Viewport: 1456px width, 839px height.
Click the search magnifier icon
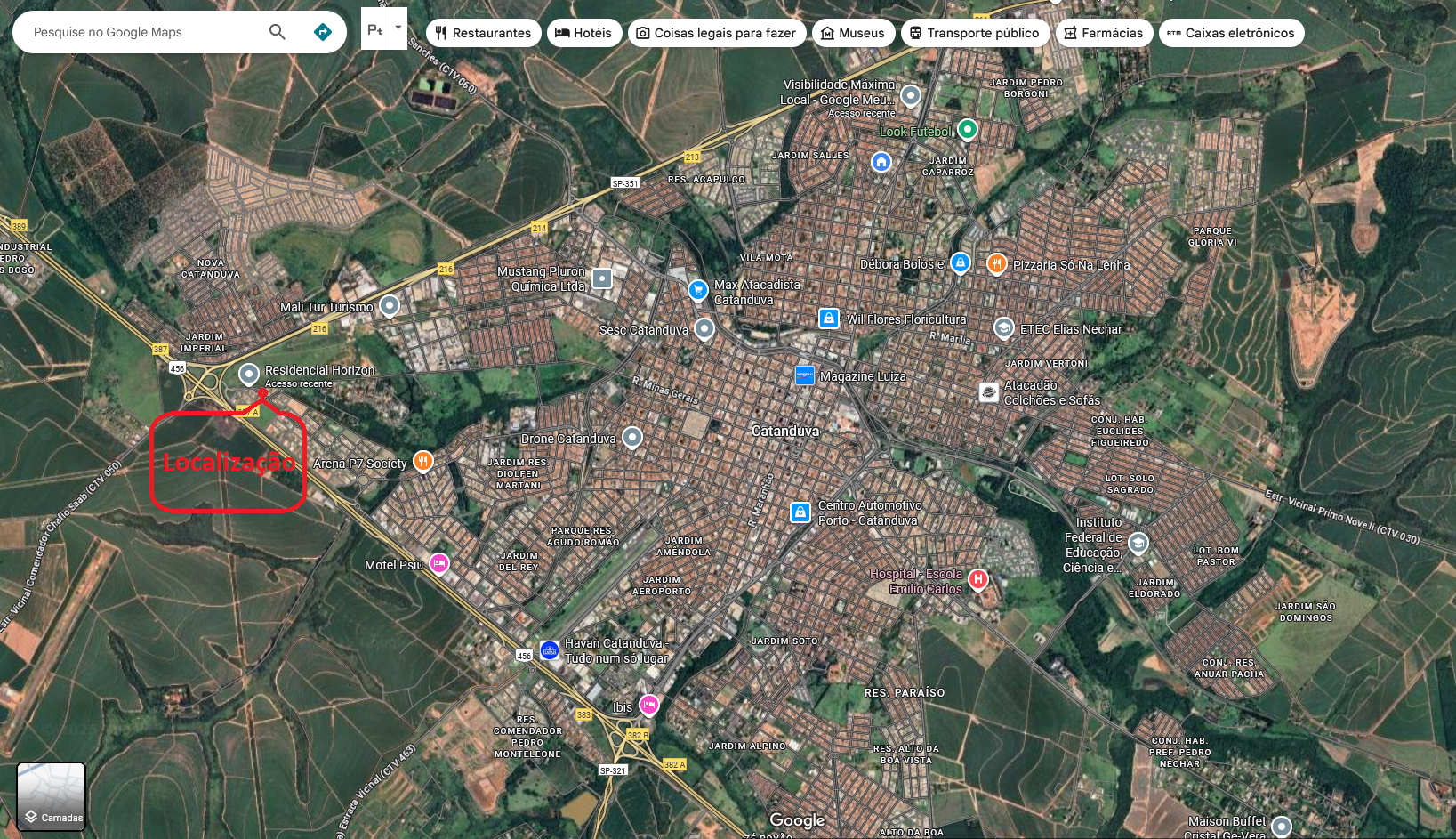278,32
